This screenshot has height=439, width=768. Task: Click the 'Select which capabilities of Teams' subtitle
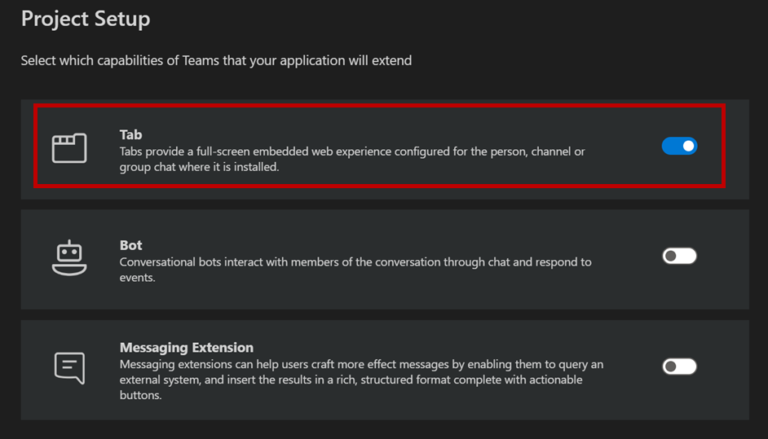[216, 61]
